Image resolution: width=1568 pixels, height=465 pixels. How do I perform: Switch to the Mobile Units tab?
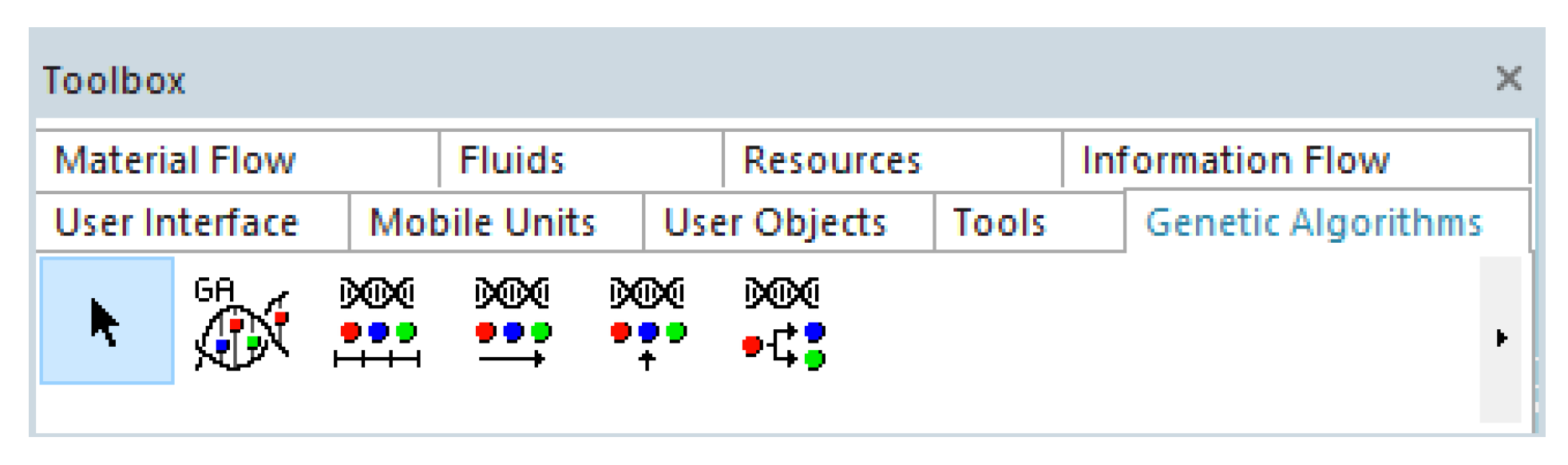tap(483, 223)
